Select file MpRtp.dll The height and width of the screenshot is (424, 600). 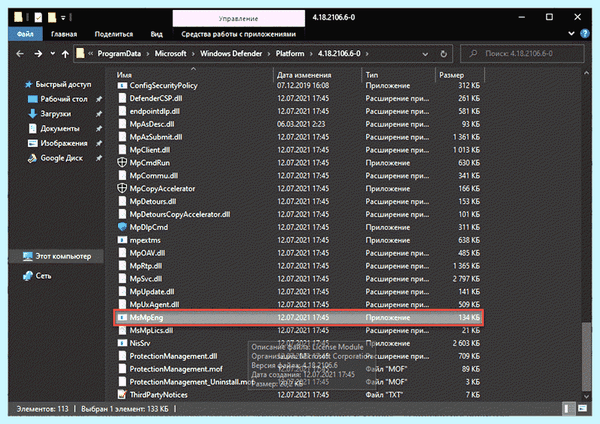point(146,266)
